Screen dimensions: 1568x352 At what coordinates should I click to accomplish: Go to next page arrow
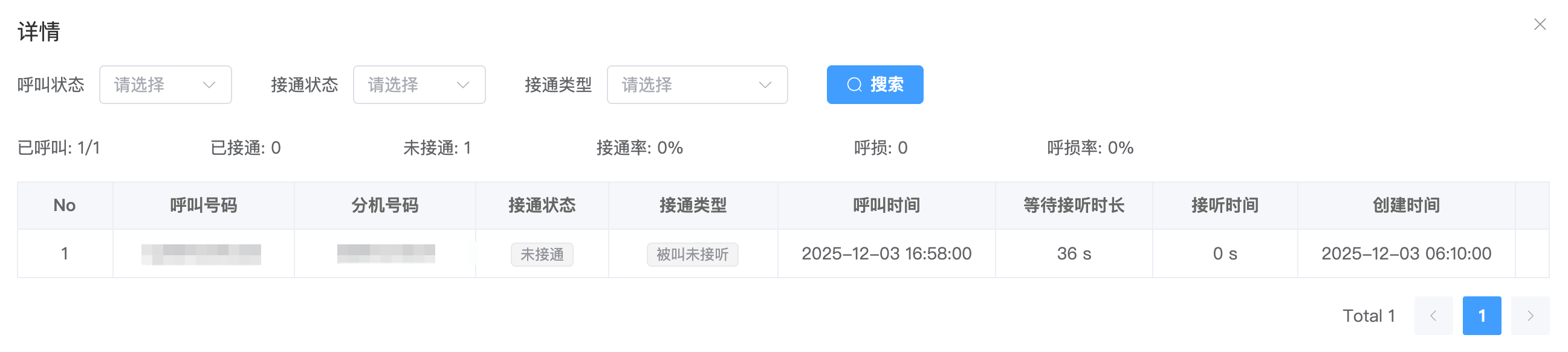click(1530, 316)
